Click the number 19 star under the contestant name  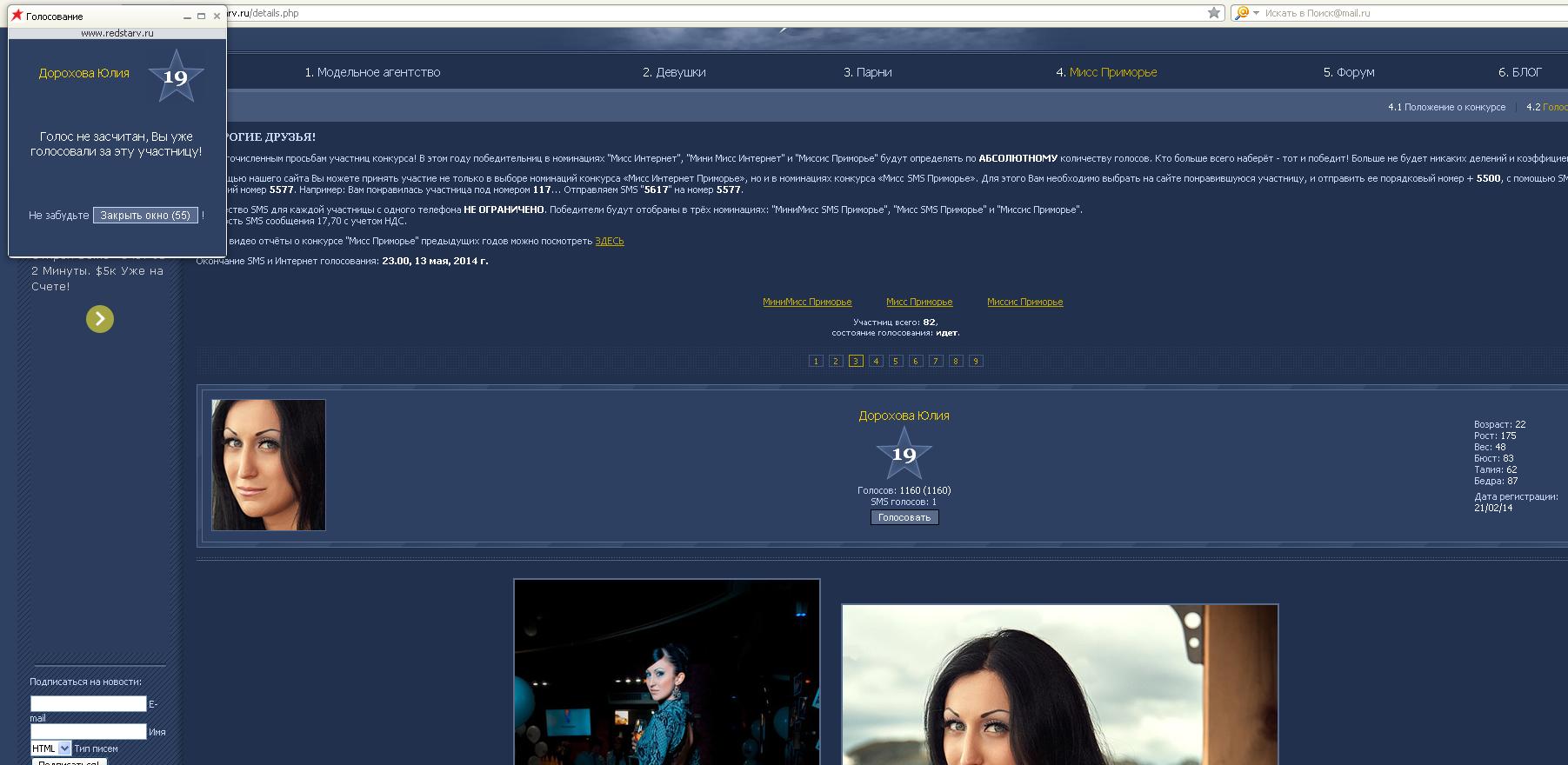pyautogui.click(x=904, y=454)
